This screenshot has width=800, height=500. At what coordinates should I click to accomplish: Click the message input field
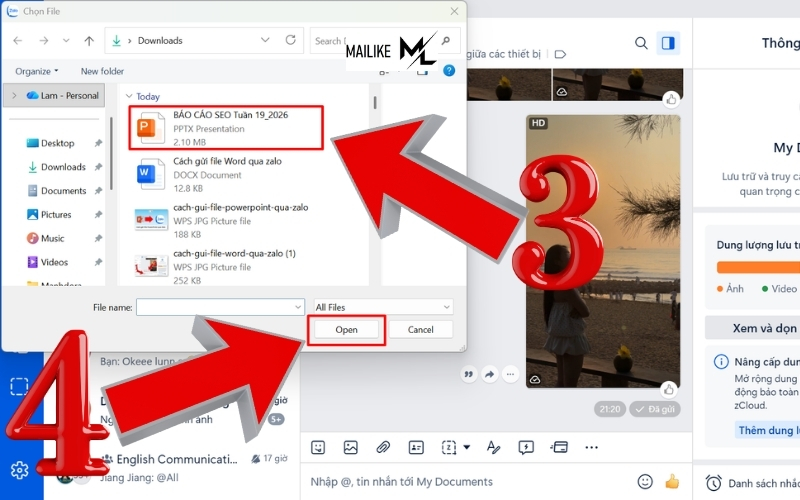(x=468, y=482)
